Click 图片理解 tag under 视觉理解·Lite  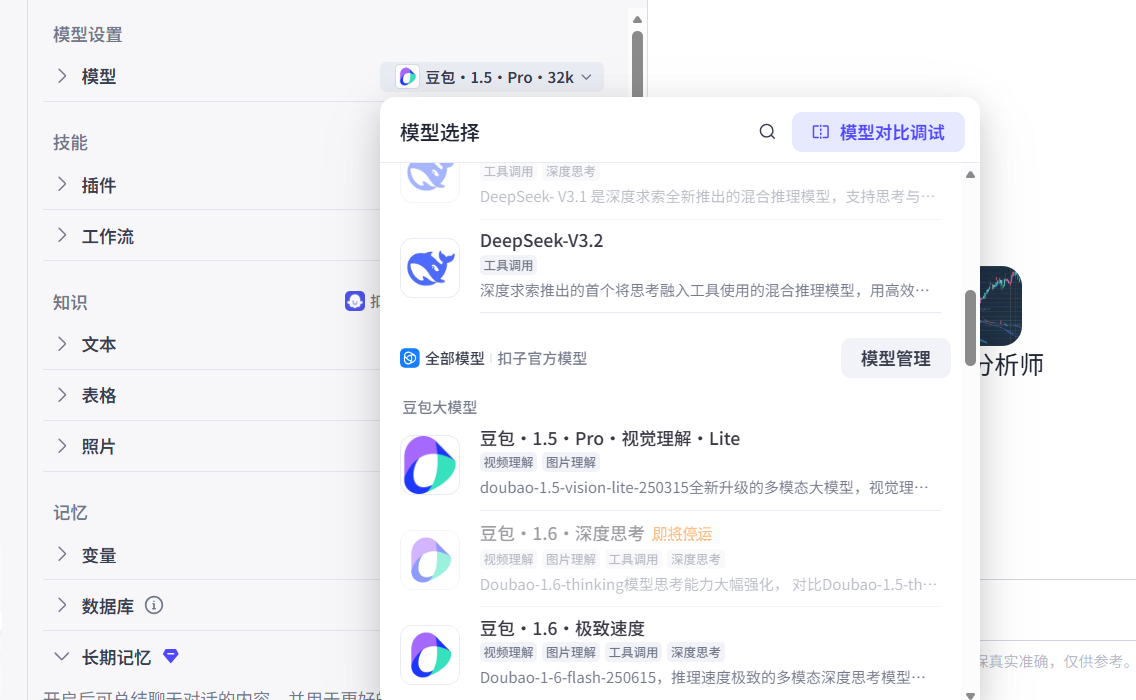[571, 462]
